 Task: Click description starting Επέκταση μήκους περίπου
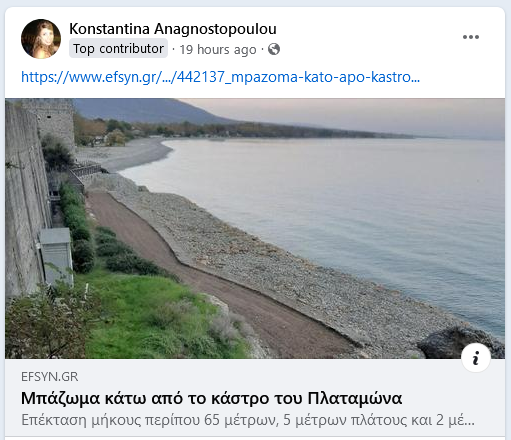pyautogui.click(x=248, y=420)
